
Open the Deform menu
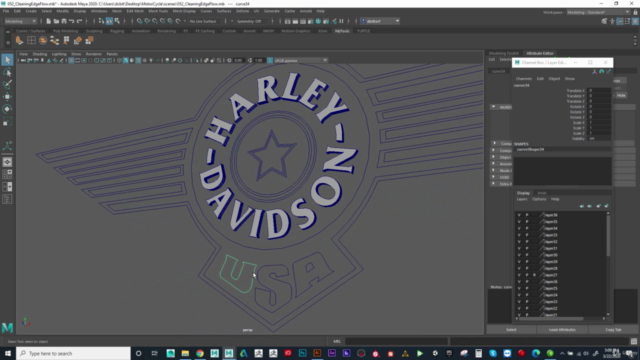coord(242,11)
